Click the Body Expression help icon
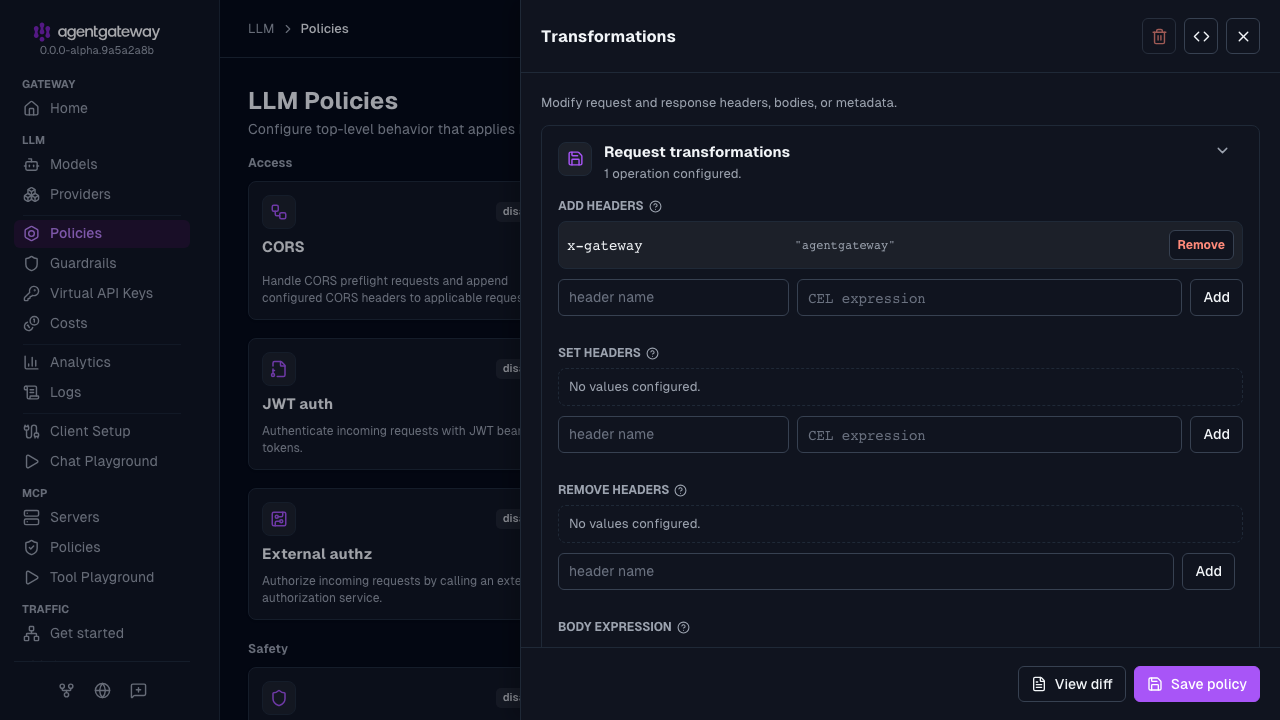Viewport: 1280px width, 720px height. 684,627
